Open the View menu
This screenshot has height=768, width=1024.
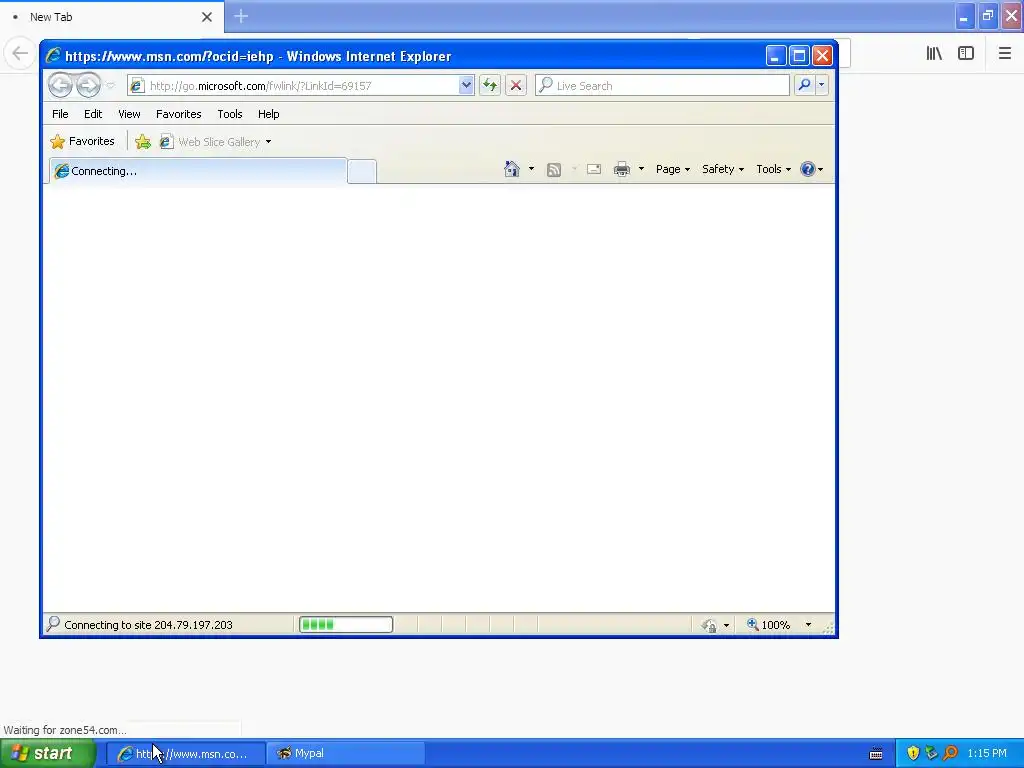[129, 114]
